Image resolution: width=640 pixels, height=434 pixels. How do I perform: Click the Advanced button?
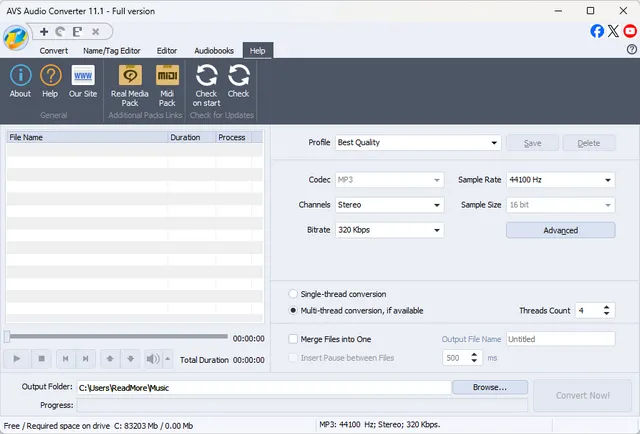(560, 230)
